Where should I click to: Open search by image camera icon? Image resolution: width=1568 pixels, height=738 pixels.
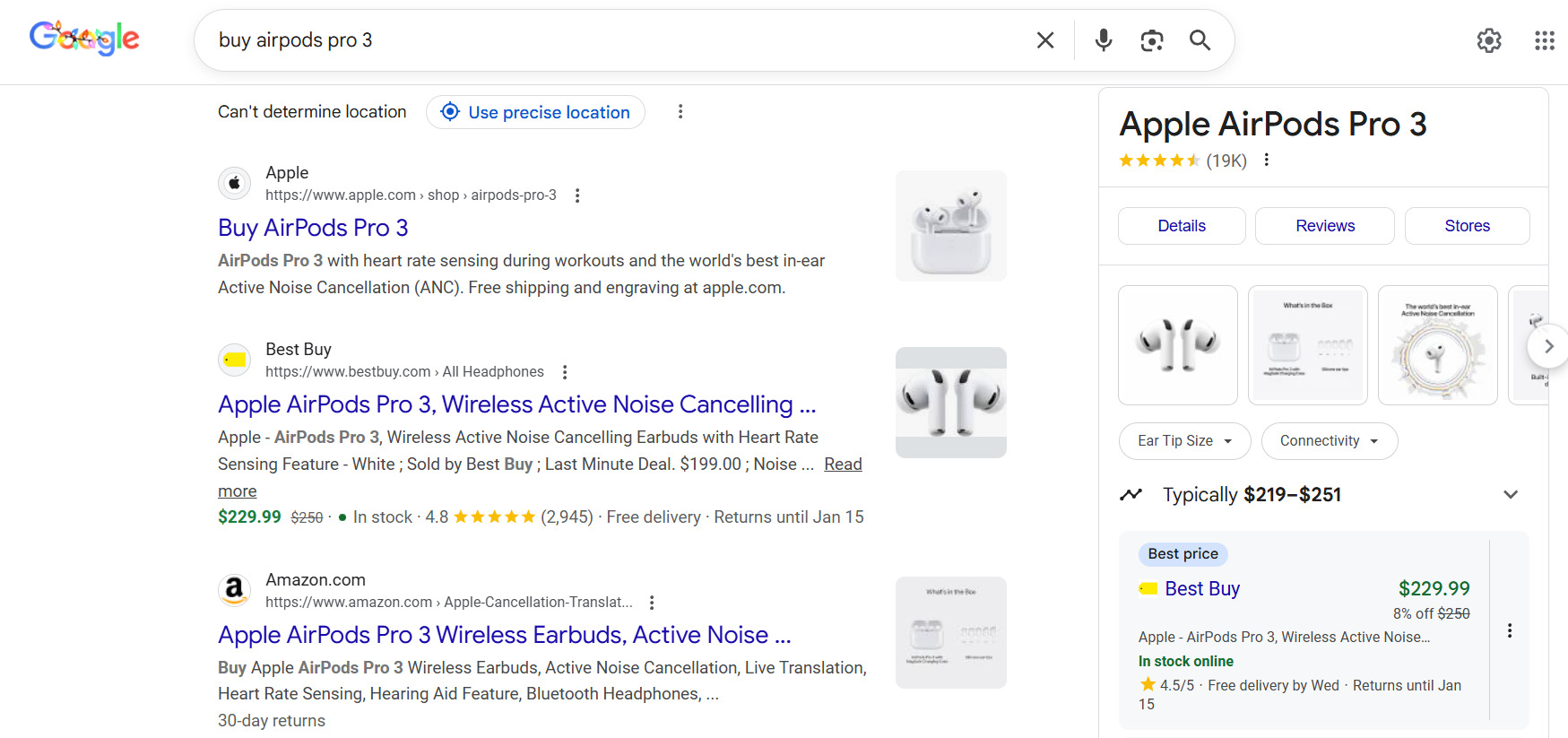click(1152, 40)
